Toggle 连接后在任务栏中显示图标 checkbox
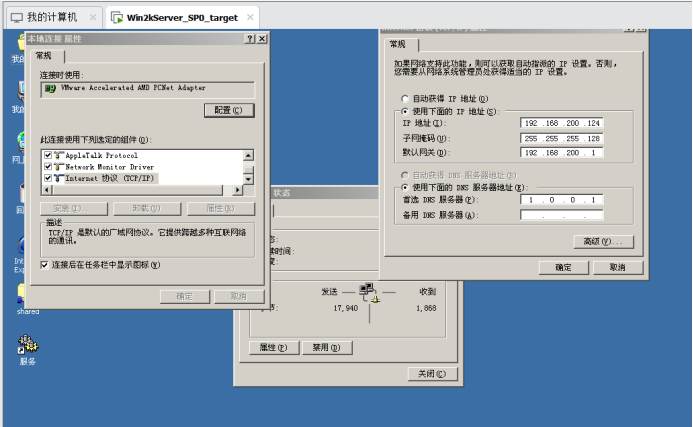This screenshot has height=427, width=693. click(44, 265)
